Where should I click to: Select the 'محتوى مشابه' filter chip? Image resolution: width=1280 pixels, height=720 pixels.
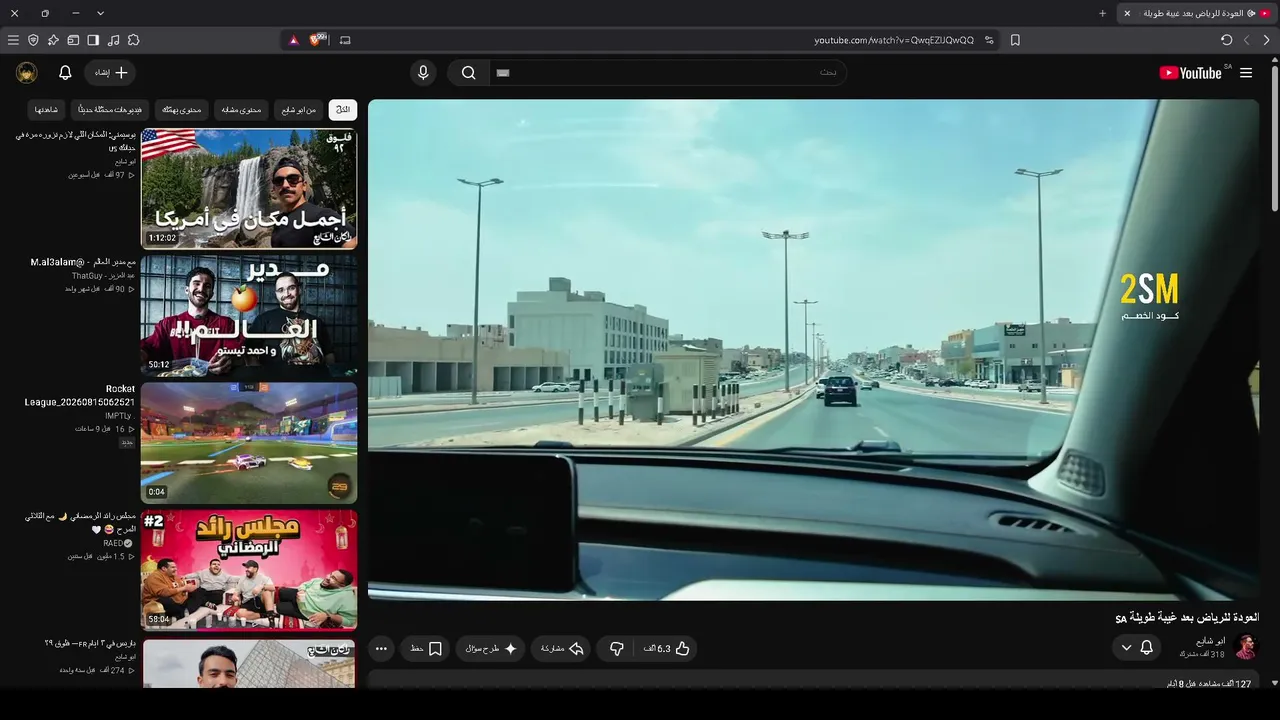coord(241,109)
